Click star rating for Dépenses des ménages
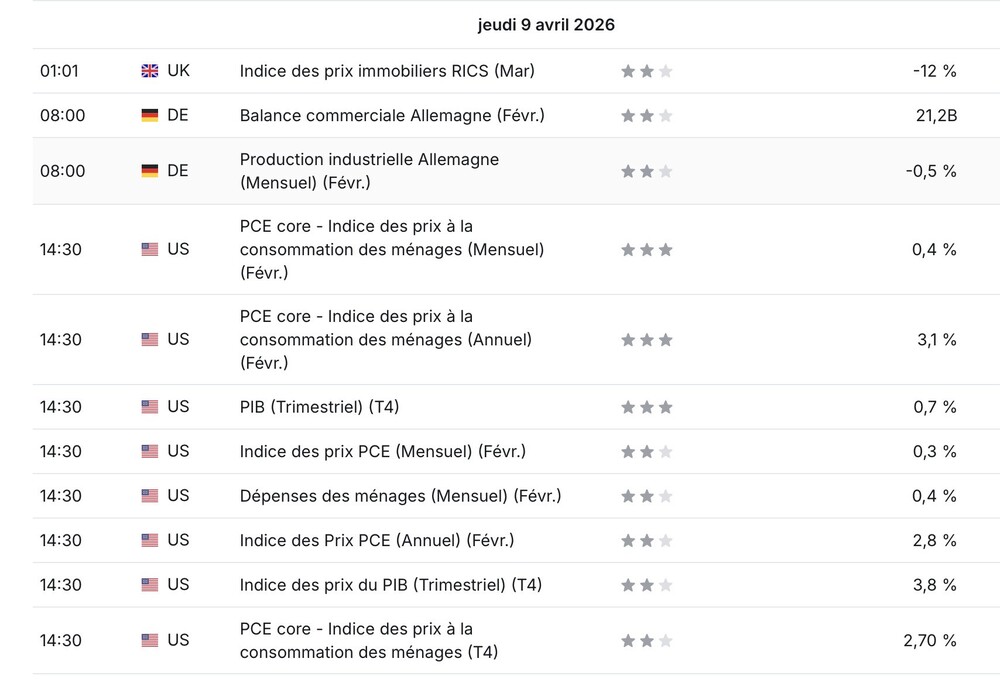Viewport: 1000px width, 679px height. [x=647, y=496]
